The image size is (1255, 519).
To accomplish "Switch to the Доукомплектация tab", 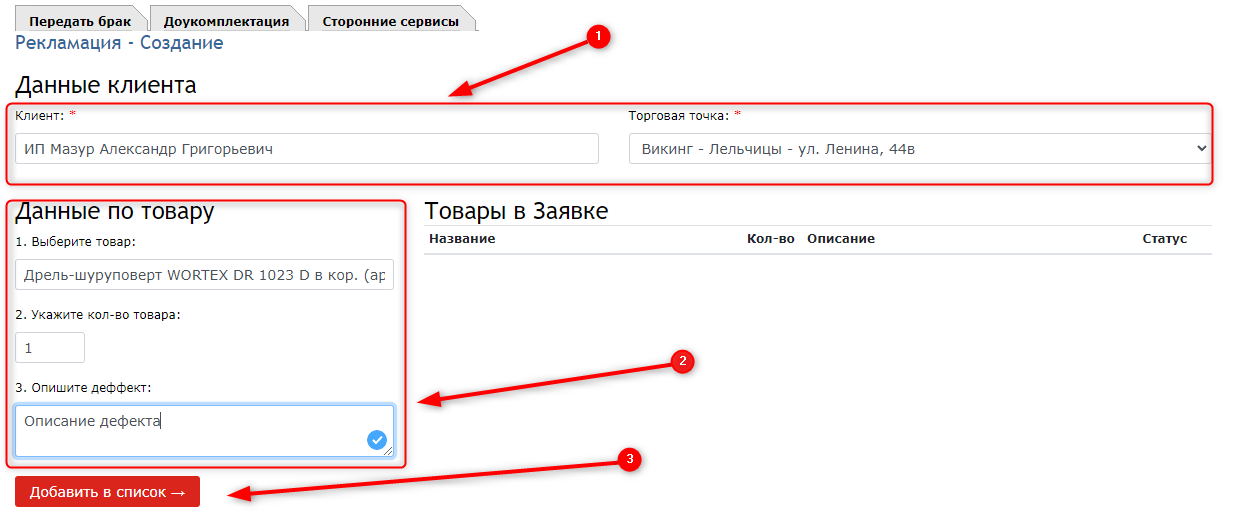I will click(226, 20).
